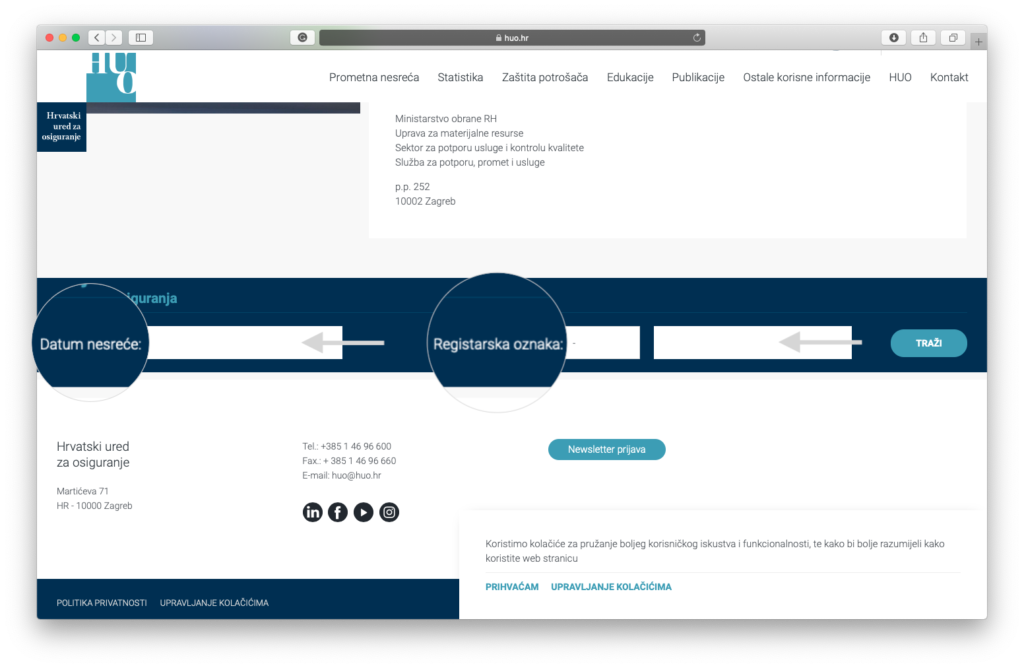Reload page using address bar icon
The width and height of the screenshot is (1024, 668).
pyautogui.click(x=696, y=38)
